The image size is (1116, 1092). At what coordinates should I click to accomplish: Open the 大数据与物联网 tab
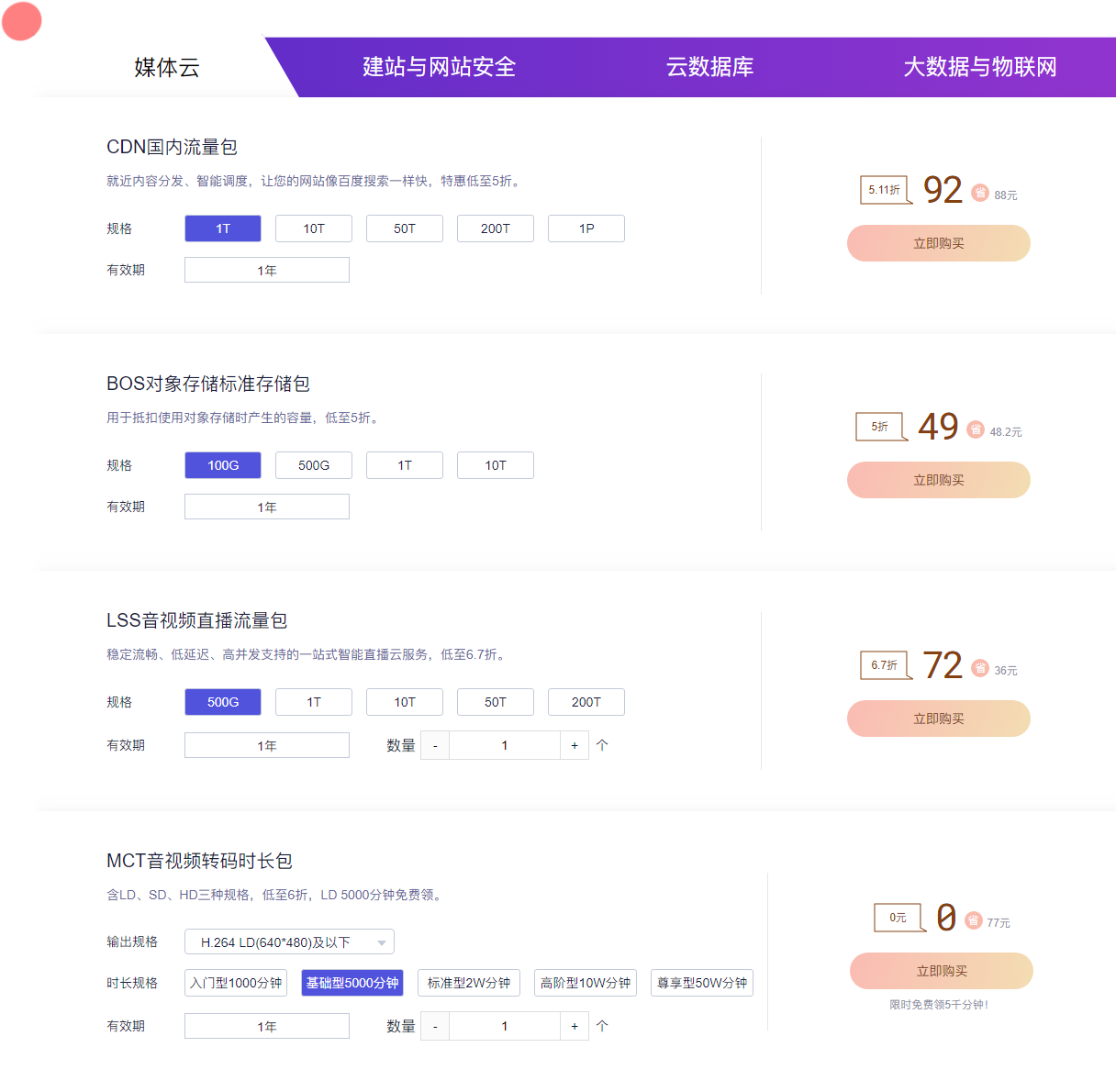(980, 67)
